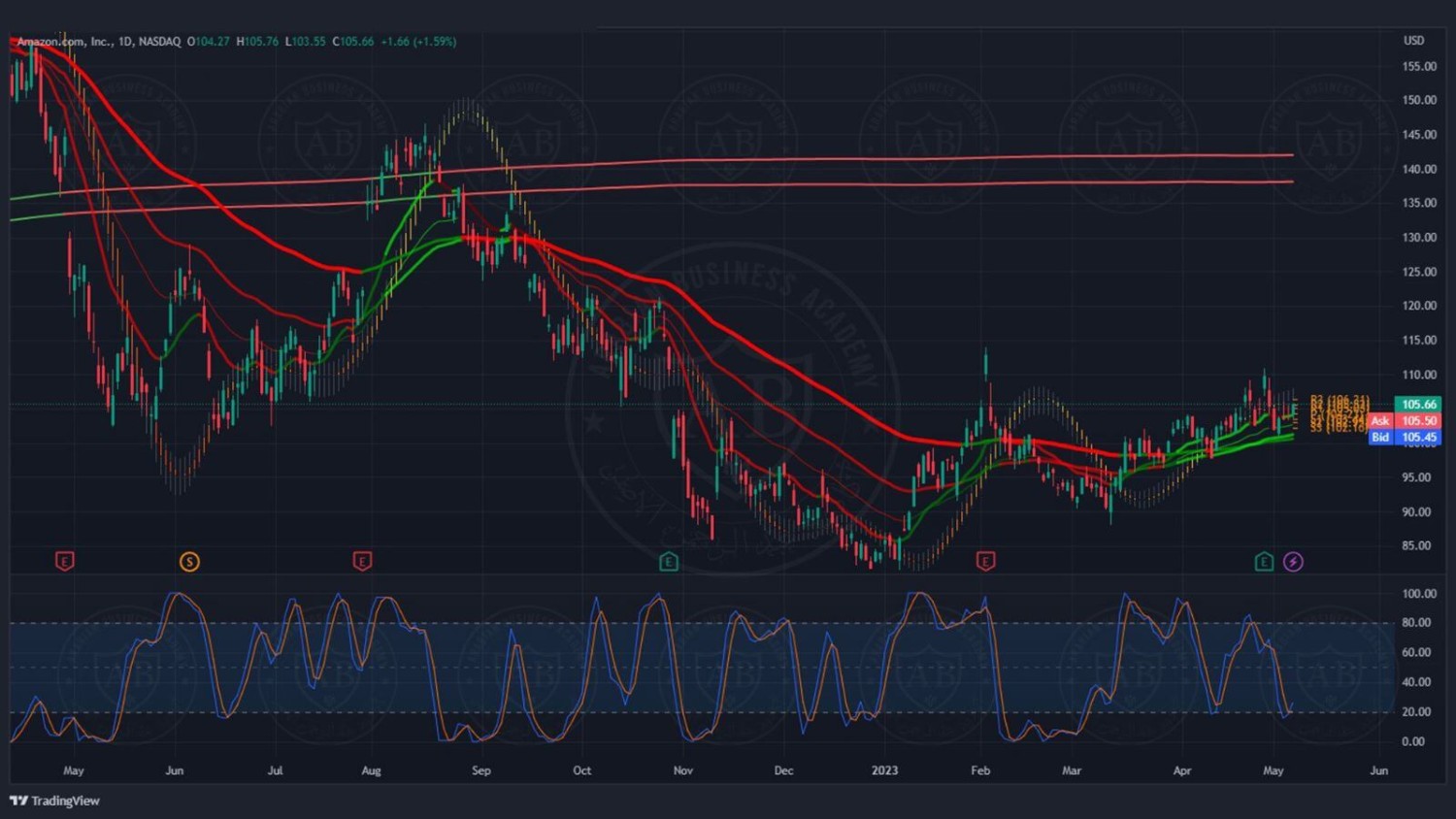The height and width of the screenshot is (819, 1456).
Task: Click the L103.55 low value
Action: tap(306, 42)
